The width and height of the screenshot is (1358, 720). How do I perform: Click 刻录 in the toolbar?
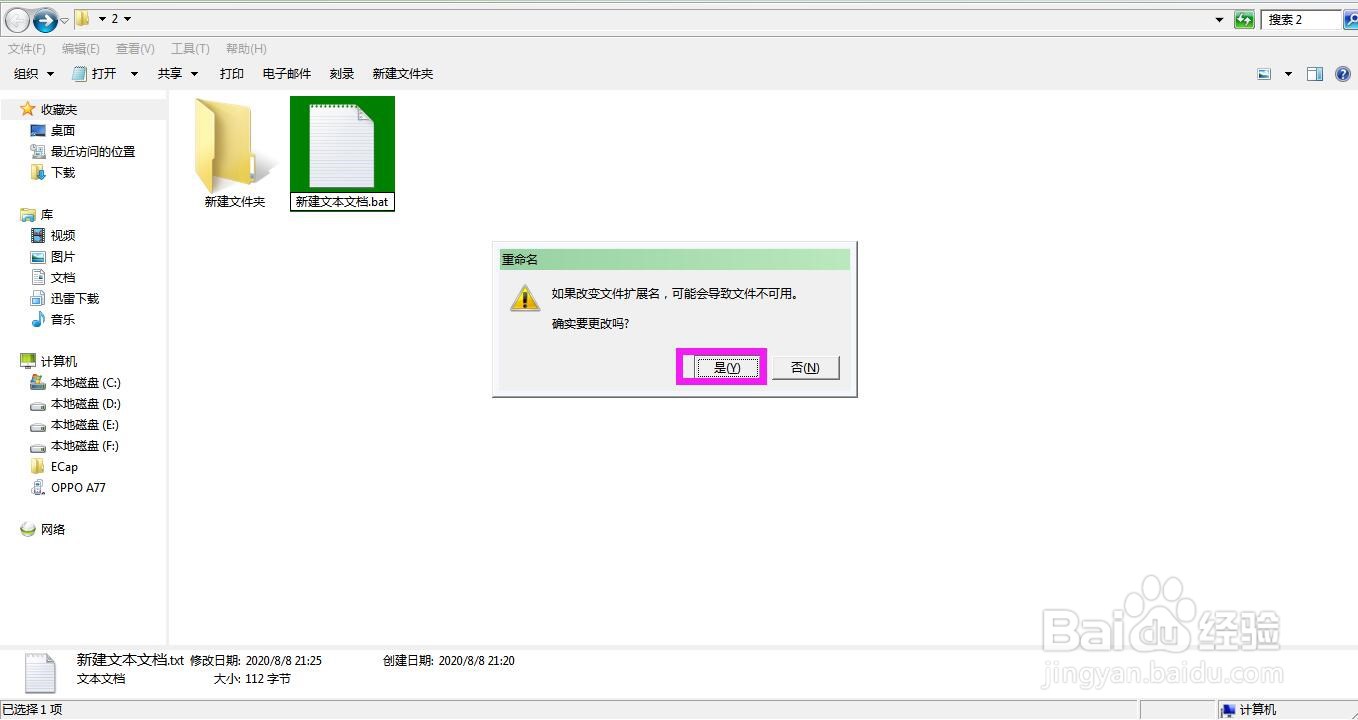(342, 74)
